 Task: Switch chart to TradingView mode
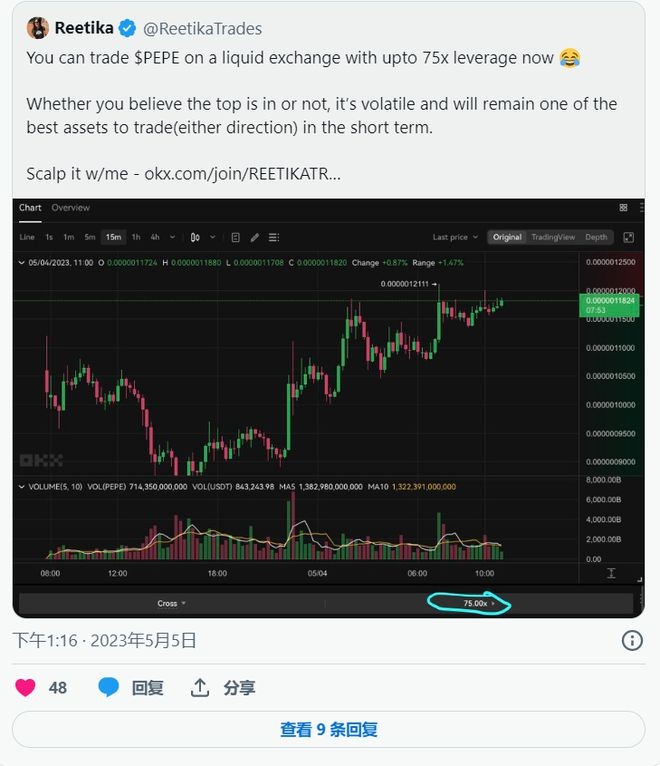click(553, 237)
